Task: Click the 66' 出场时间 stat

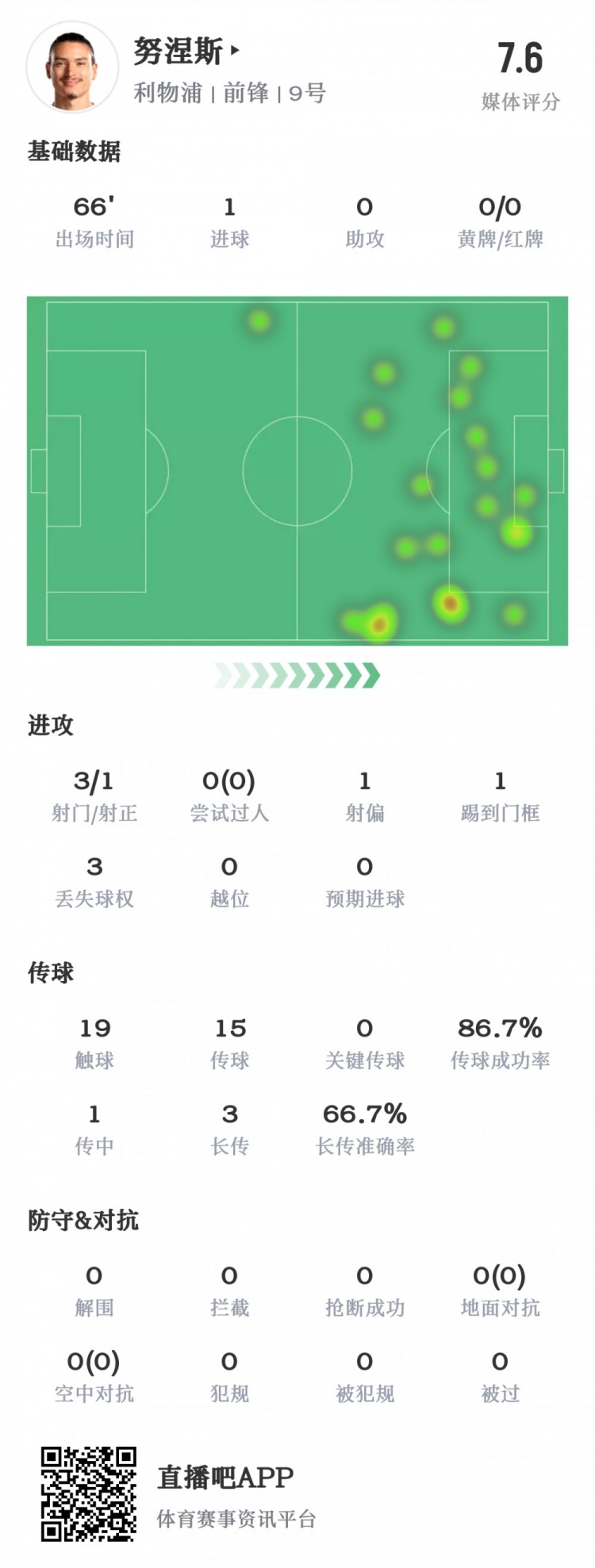Action: [x=94, y=221]
